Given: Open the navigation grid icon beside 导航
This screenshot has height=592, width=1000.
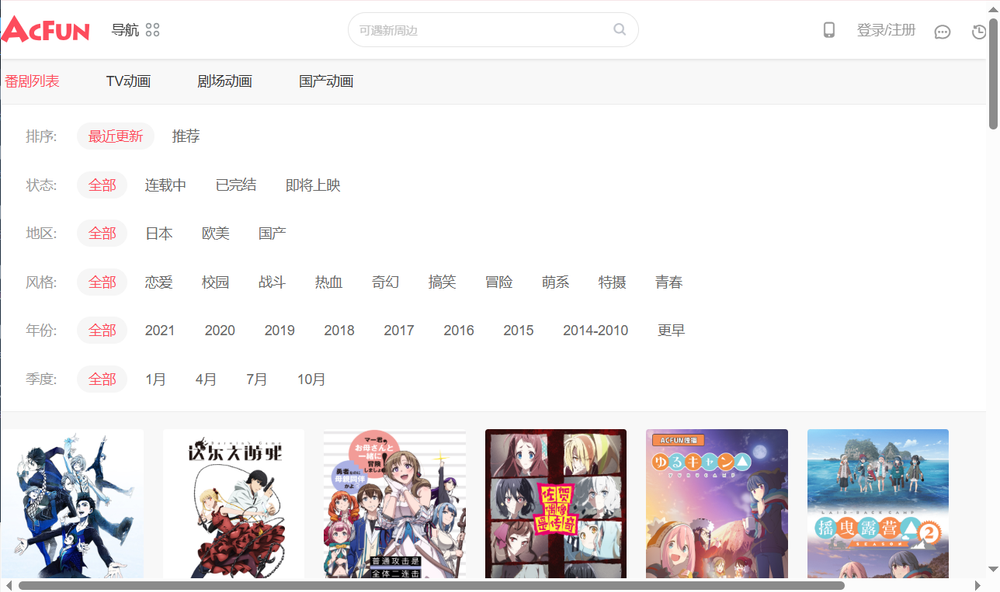Looking at the screenshot, I should coord(152,30).
